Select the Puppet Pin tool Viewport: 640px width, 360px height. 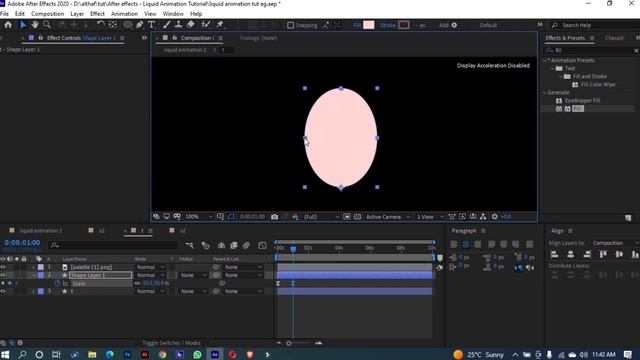tap(220, 25)
